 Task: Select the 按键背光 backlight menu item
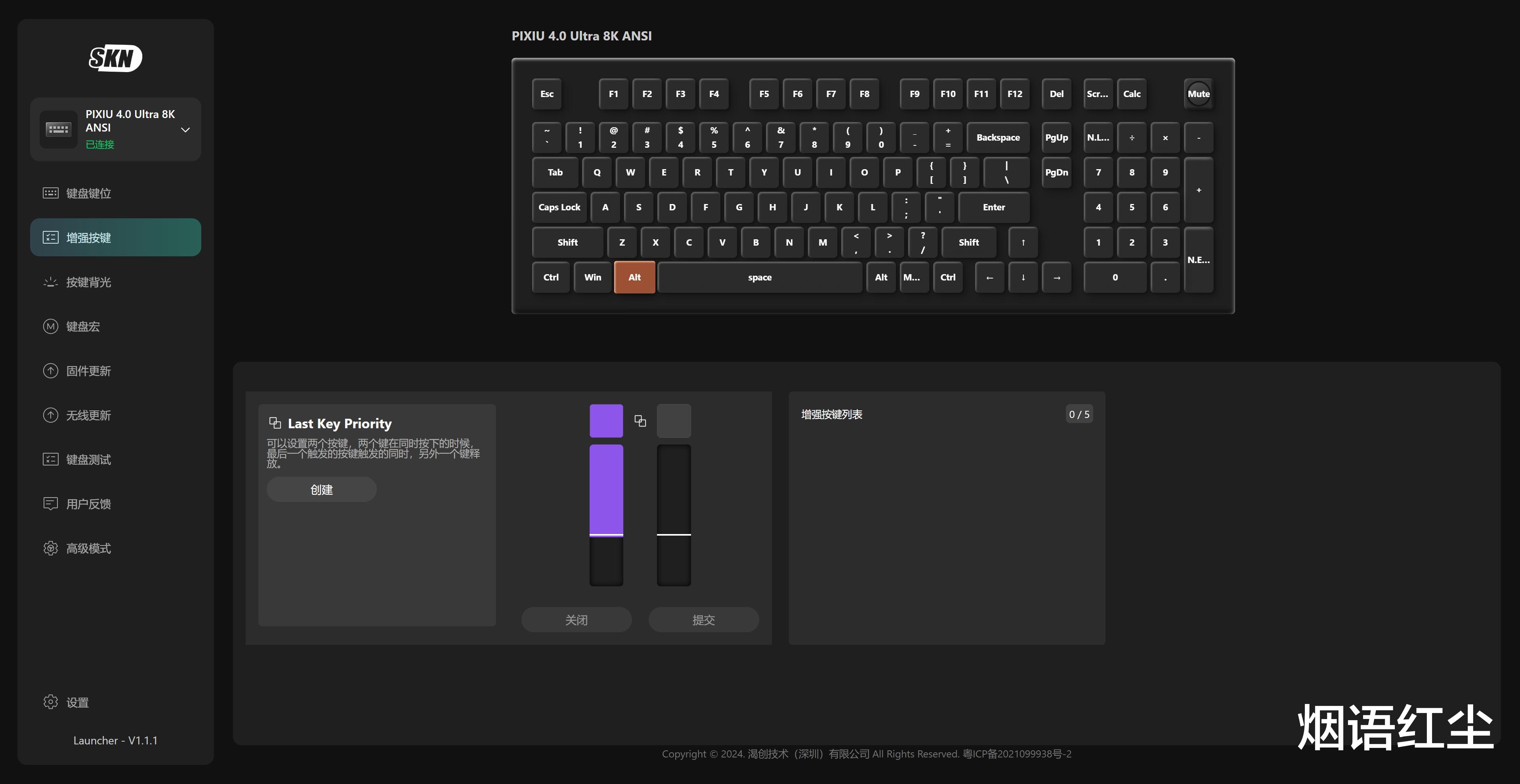(88, 282)
